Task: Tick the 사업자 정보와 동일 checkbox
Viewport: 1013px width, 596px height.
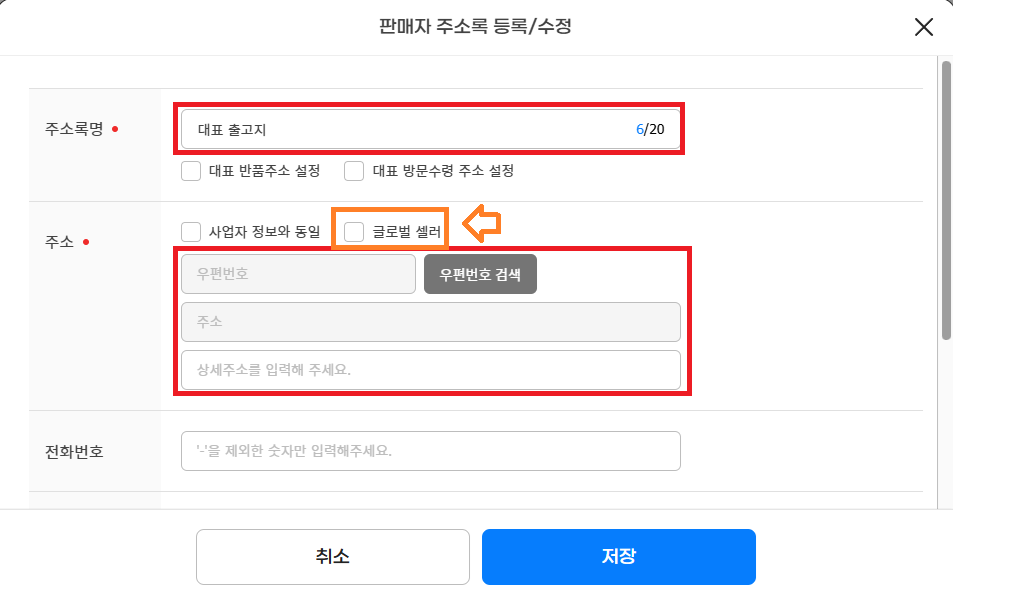Action: (192, 232)
